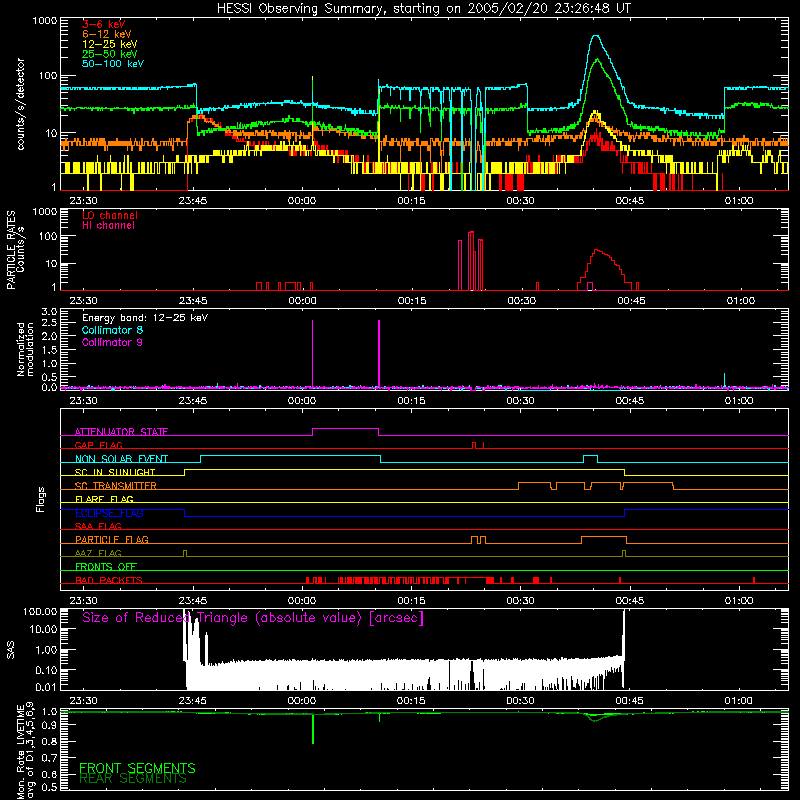Click the 'SAA FLAG' label
This screenshot has height=800, width=800.
click(98, 526)
